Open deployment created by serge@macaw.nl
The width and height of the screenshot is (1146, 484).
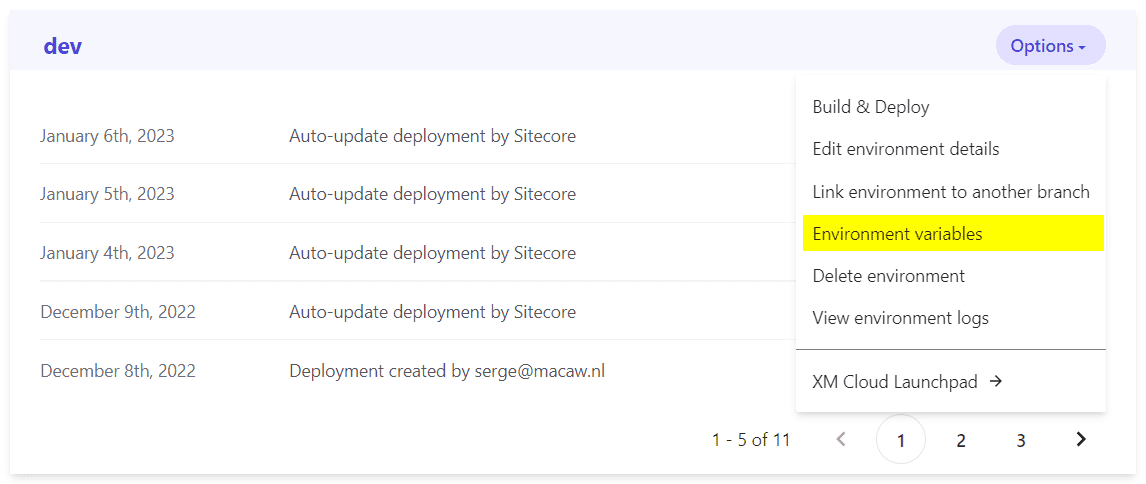[447, 371]
